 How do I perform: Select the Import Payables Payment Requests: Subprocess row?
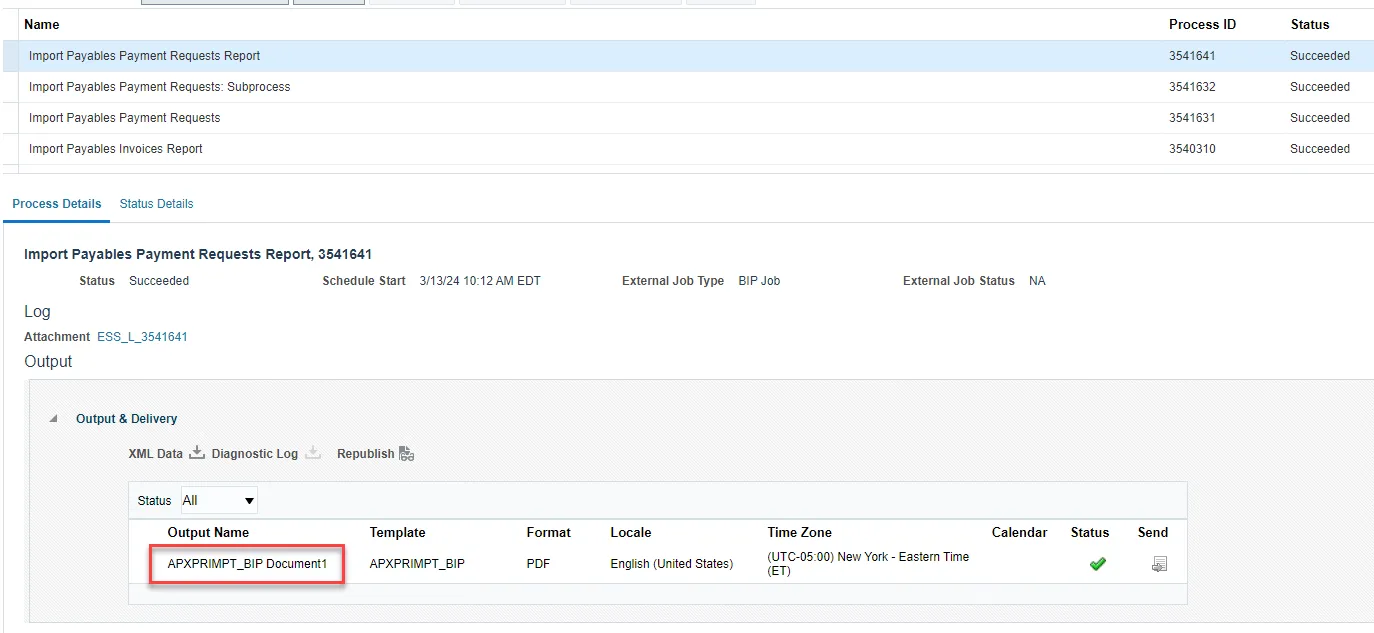coord(160,87)
